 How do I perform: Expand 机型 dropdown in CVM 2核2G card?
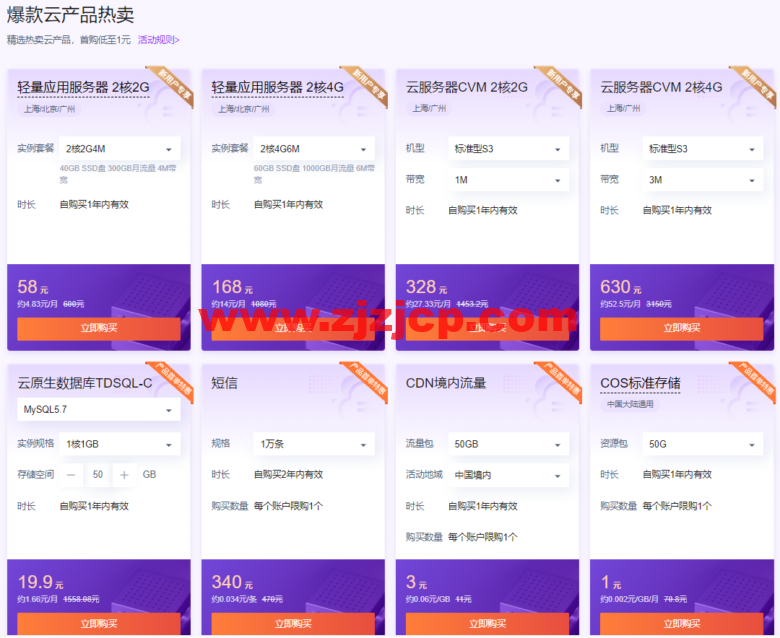point(508,149)
